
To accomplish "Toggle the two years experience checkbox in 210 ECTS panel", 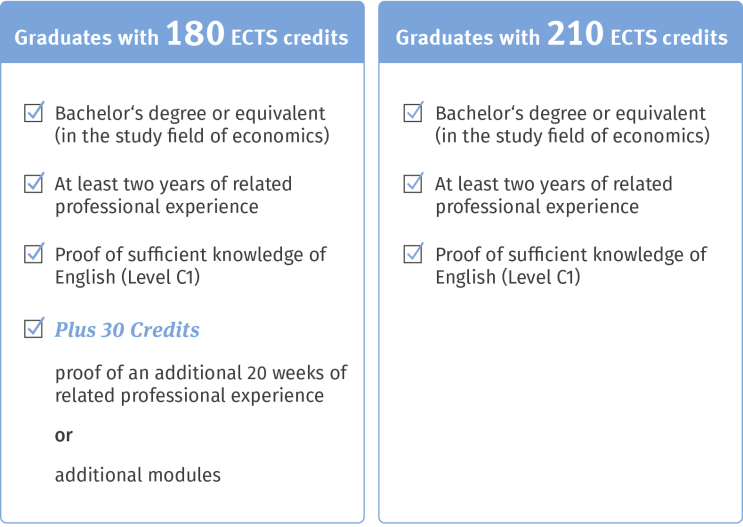I will 414,183.
